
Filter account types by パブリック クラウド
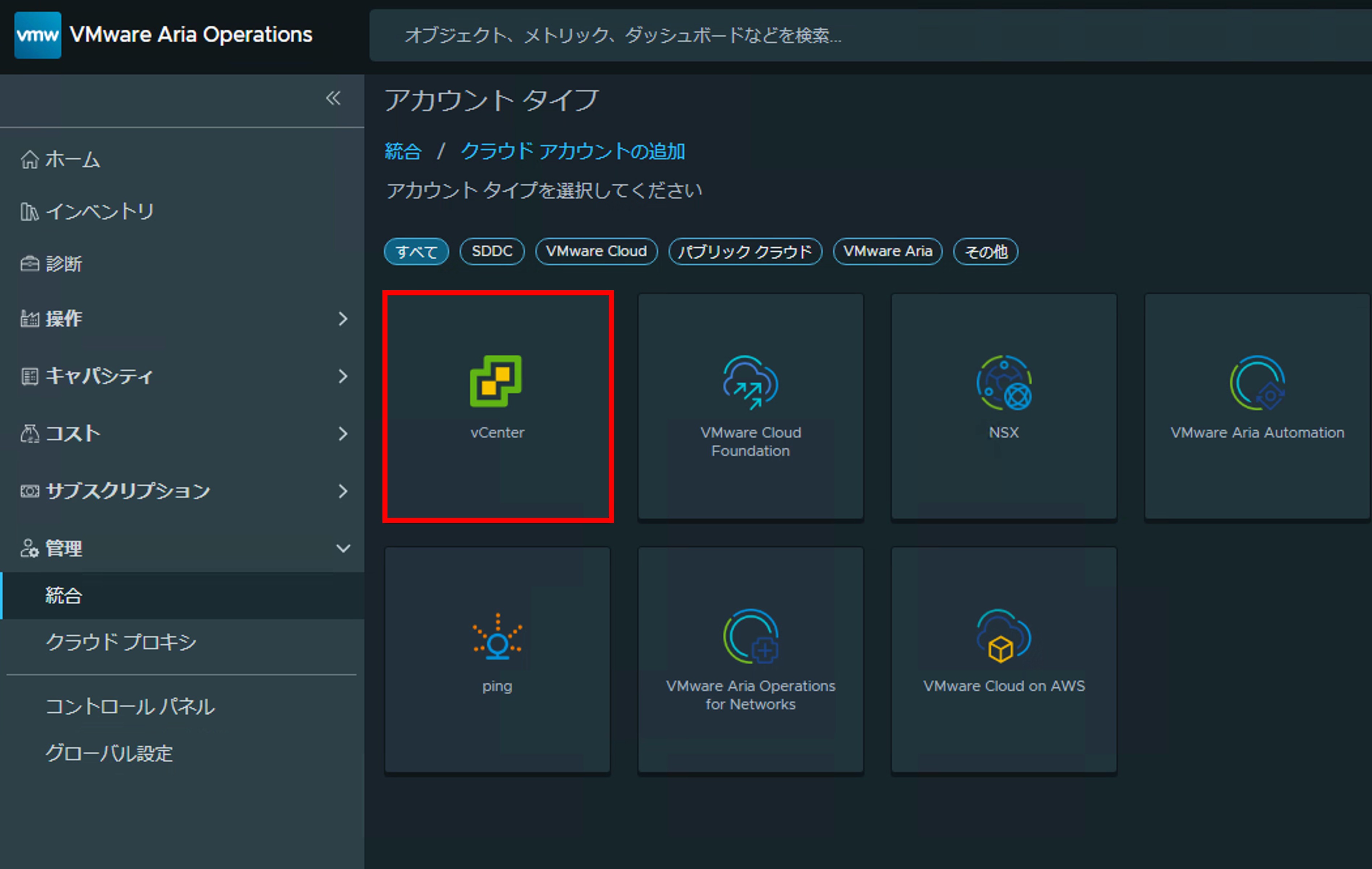[745, 251]
